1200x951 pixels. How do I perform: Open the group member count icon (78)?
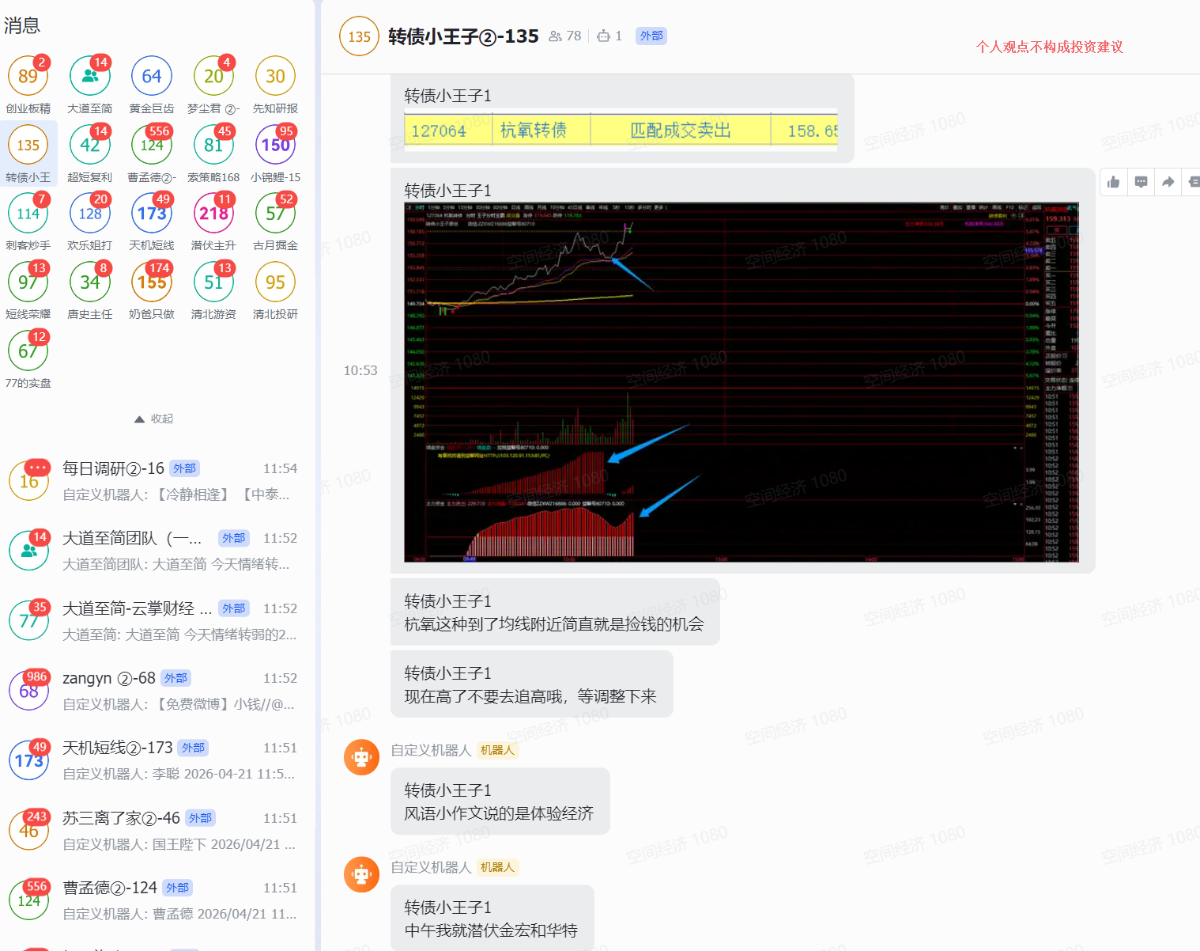(x=565, y=36)
